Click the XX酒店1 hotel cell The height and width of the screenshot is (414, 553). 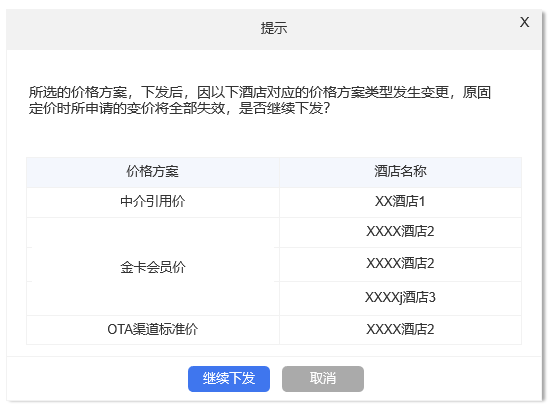tap(400, 202)
